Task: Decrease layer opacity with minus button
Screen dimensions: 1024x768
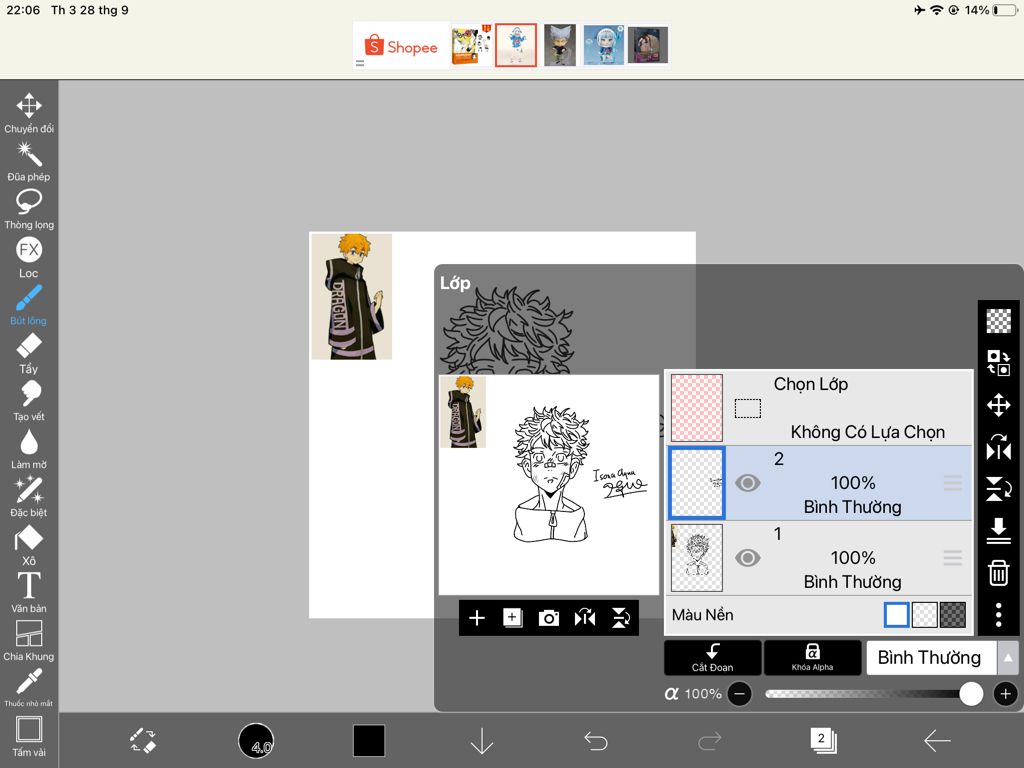Action: (x=739, y=694)
